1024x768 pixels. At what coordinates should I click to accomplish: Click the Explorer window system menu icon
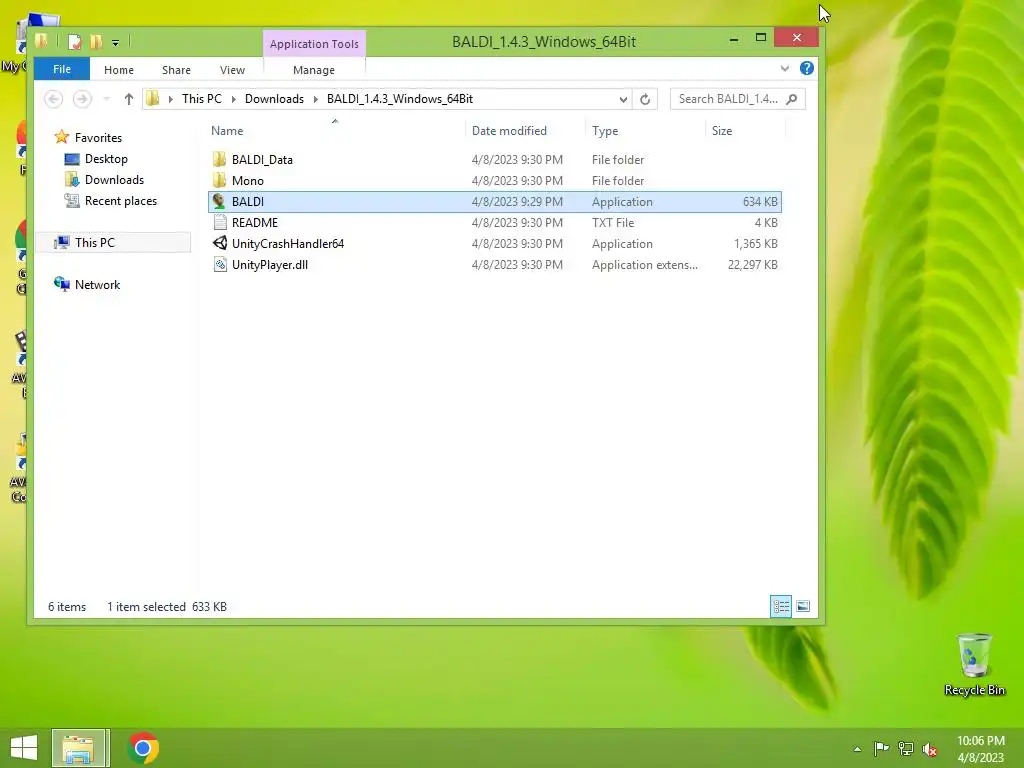(x=42, y=42)
